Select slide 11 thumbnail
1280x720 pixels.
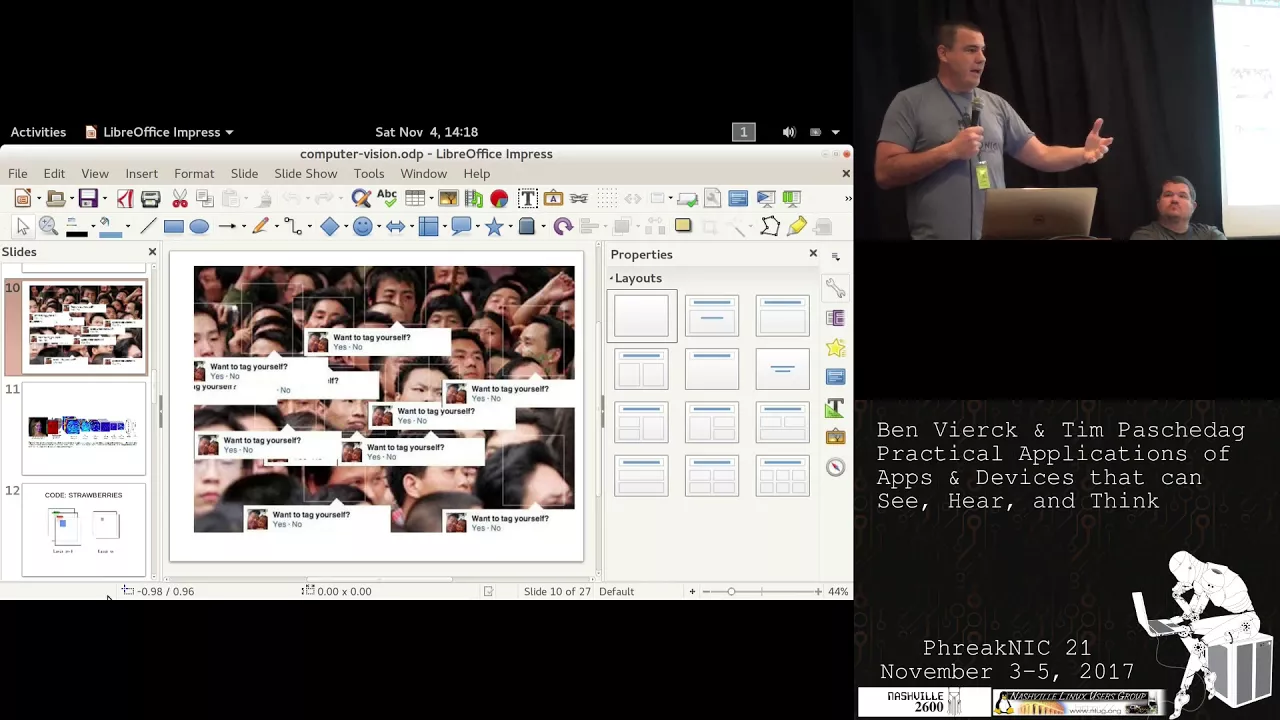[84, 428]
